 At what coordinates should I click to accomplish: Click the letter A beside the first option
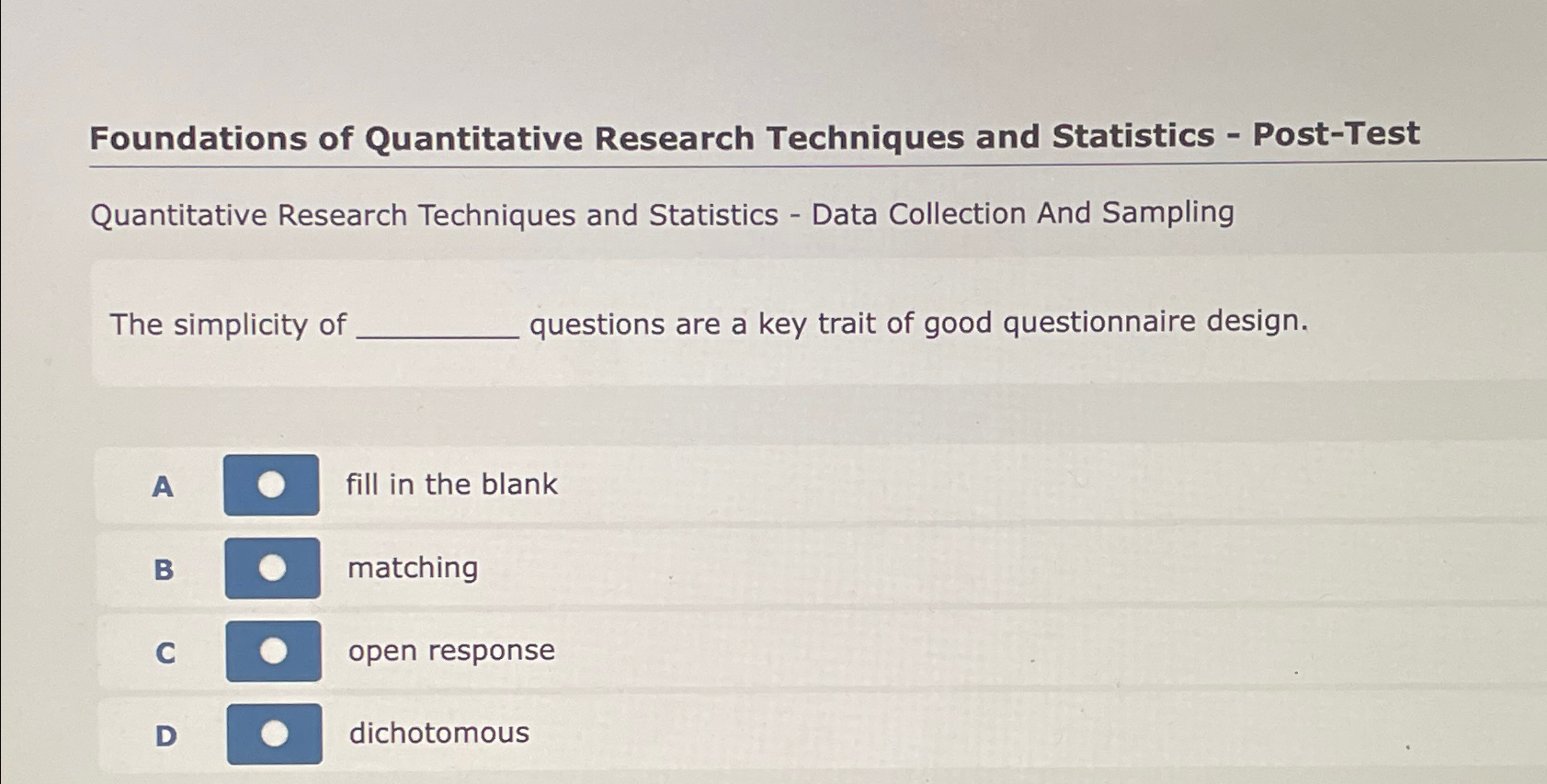click(163, 488)
